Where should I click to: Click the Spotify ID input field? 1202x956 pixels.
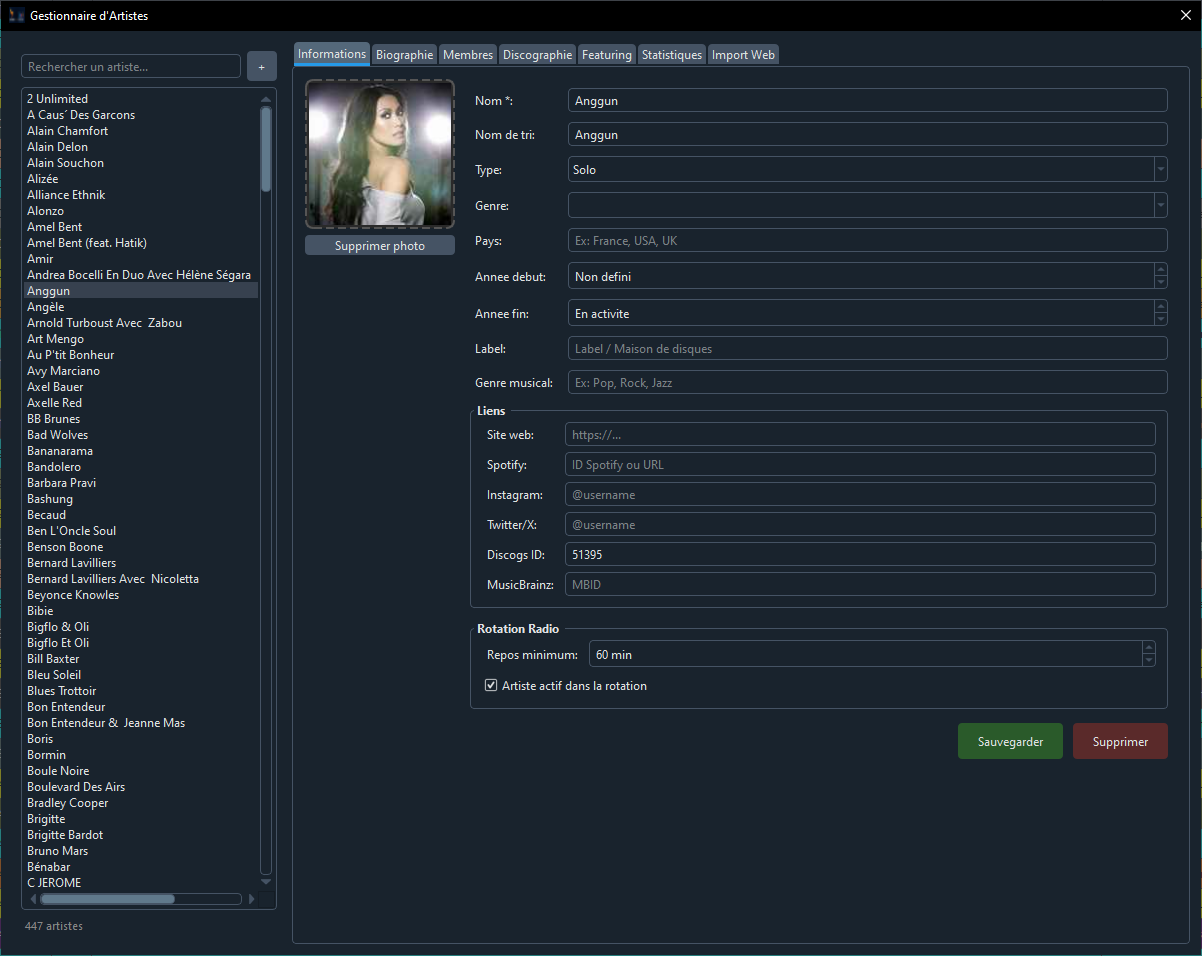click(860, 465)
